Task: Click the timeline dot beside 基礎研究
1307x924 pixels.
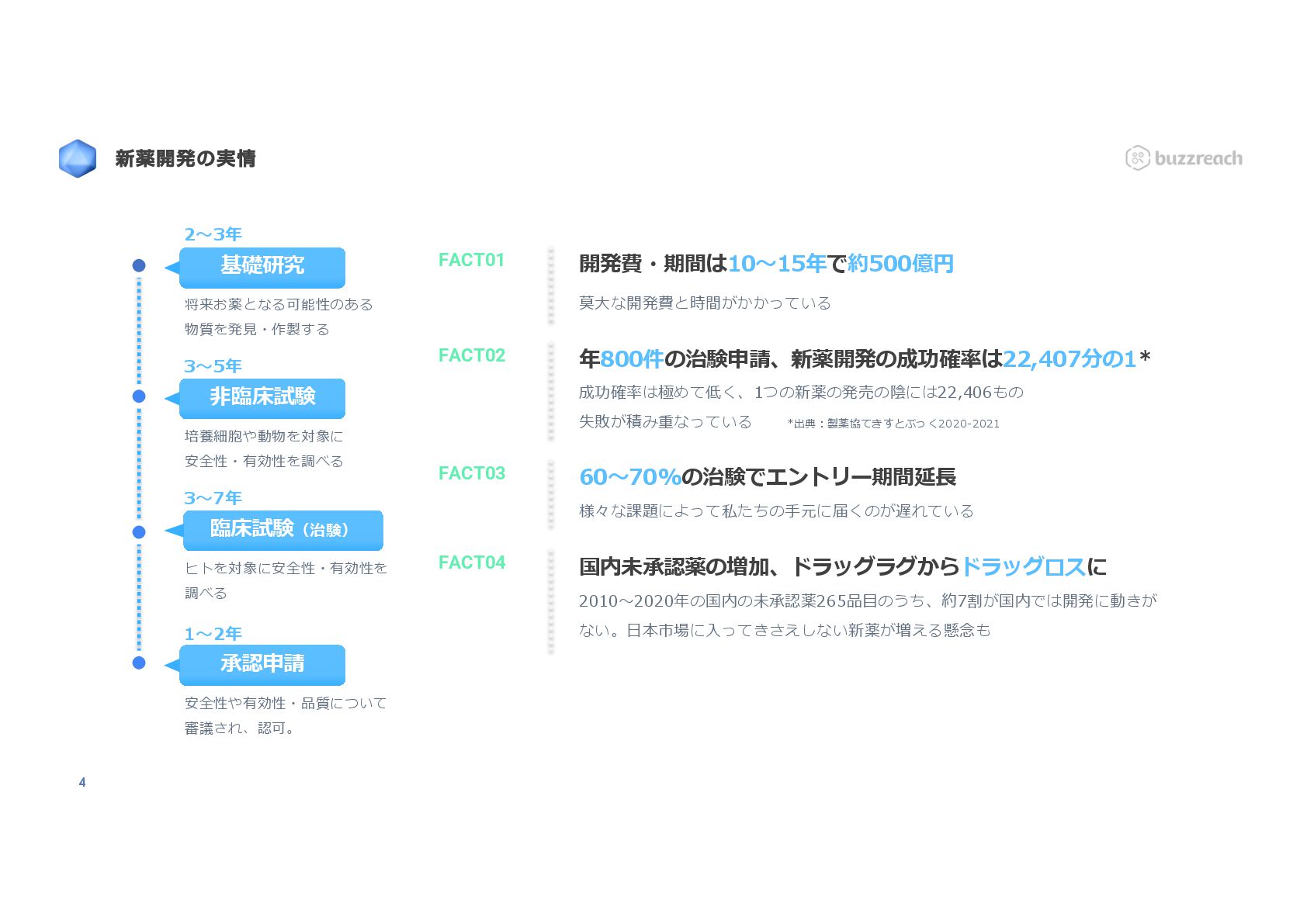Action: (x=139, y=265)
